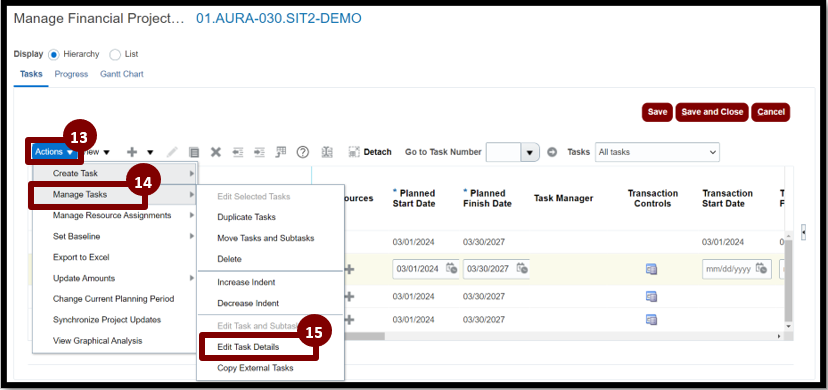This screenshot has height=390, width=828.
Task: Click horizontal scrollbar right arrow
Action: pyautogui.click(x=778, y=336)
